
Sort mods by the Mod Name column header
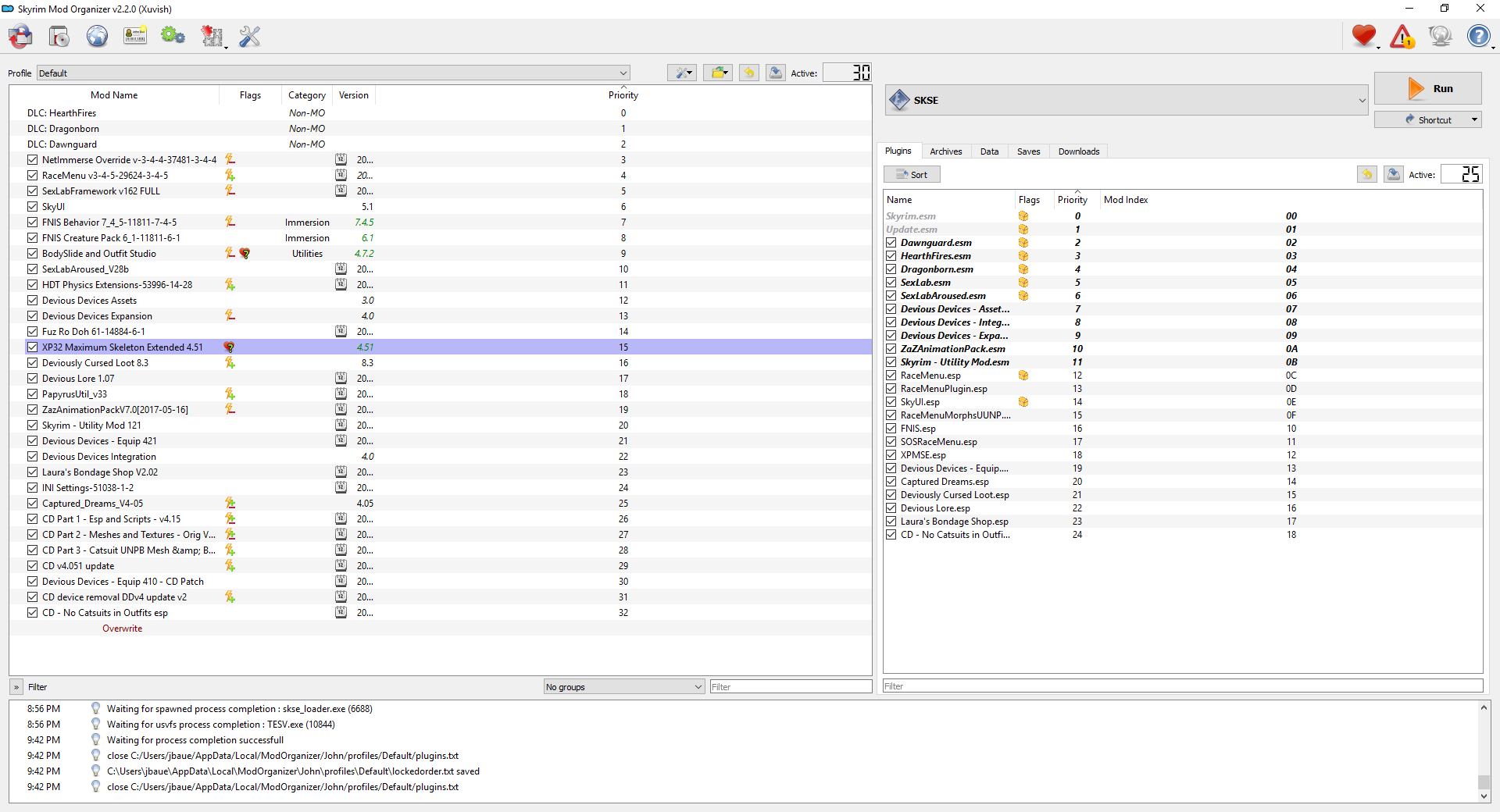(114, 95)
